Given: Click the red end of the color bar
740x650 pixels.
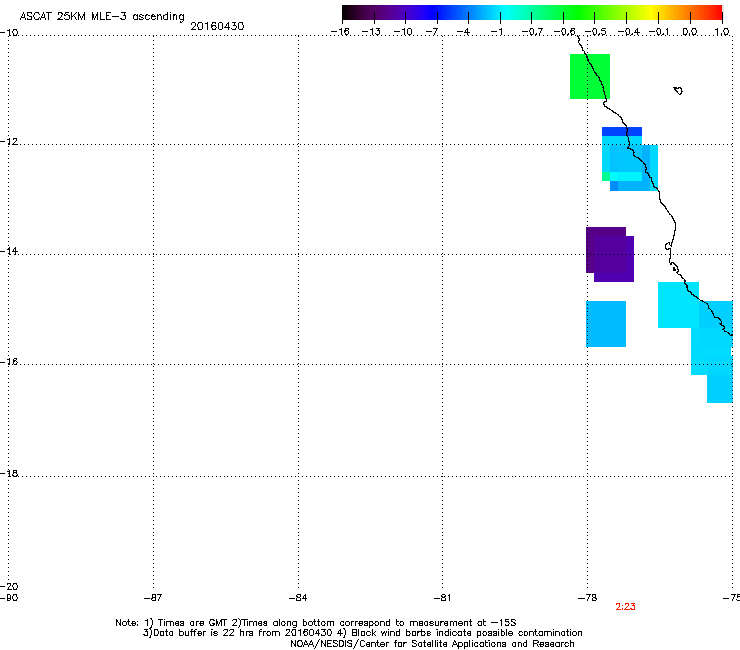Looking at the screenshot, I should pyautogui.click(x=716, y=13).
